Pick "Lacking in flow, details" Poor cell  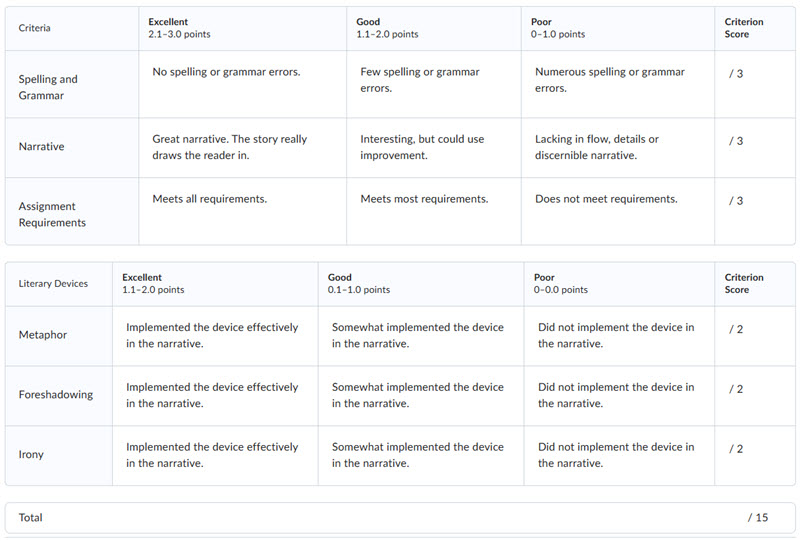tap(617, 148)
